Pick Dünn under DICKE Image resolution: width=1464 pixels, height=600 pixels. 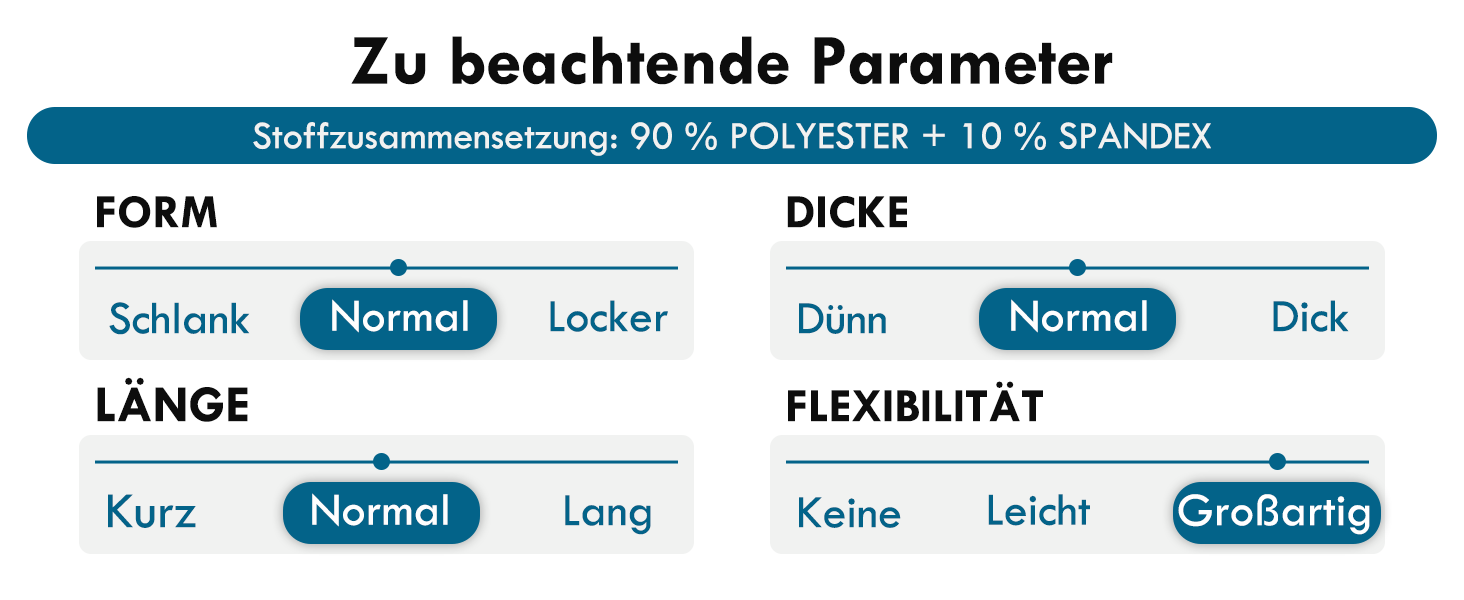coord(842,320)
